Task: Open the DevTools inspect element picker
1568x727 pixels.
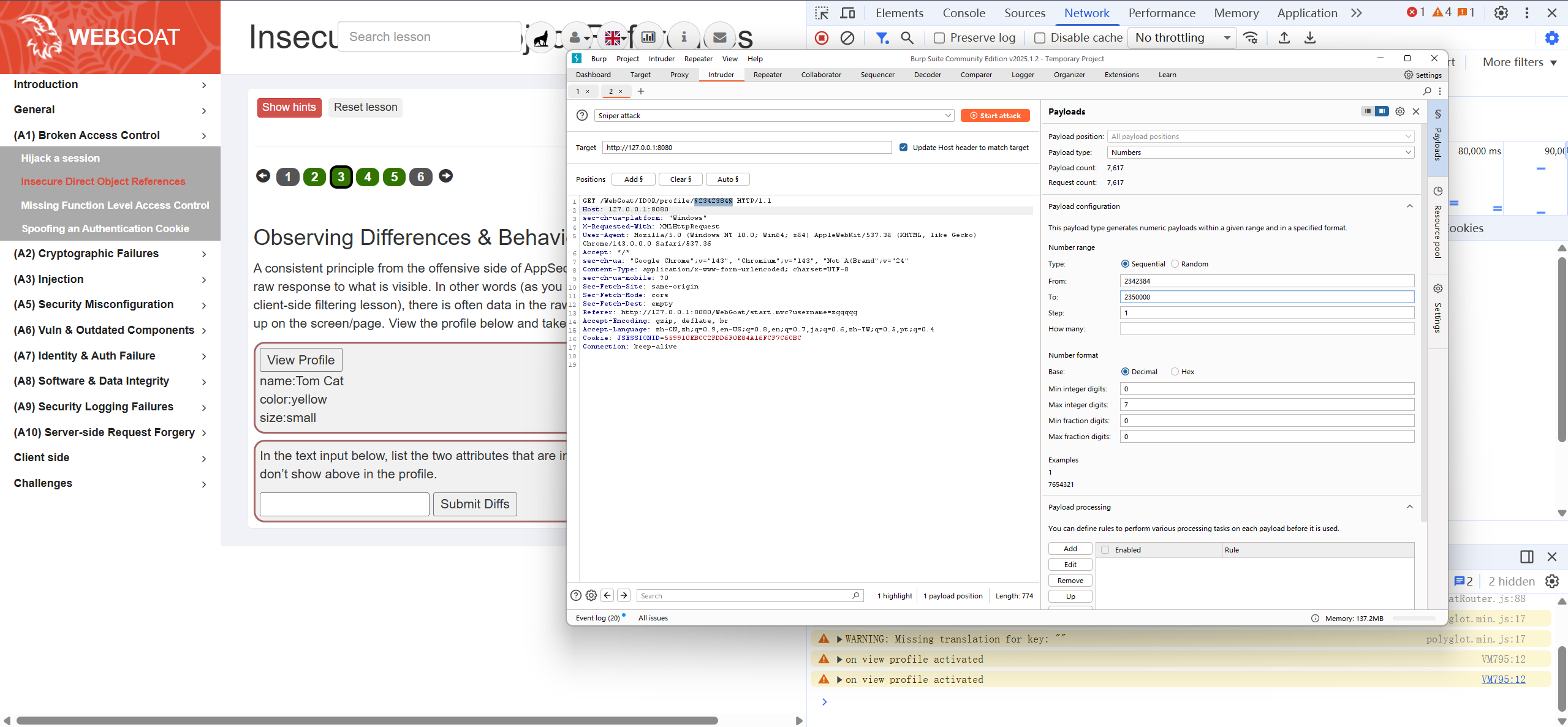Action: pyautogui.click(x=822, y=13)
